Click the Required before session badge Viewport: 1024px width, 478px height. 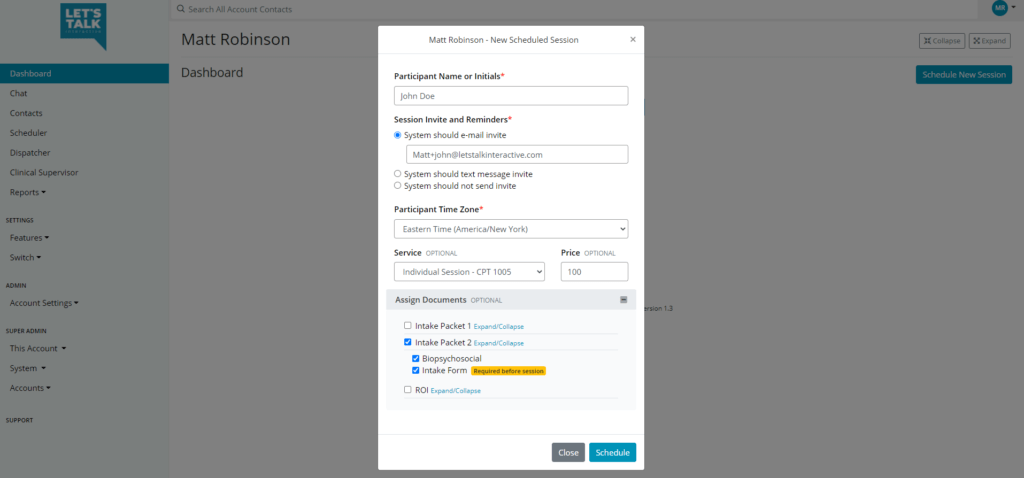point(508,371)
